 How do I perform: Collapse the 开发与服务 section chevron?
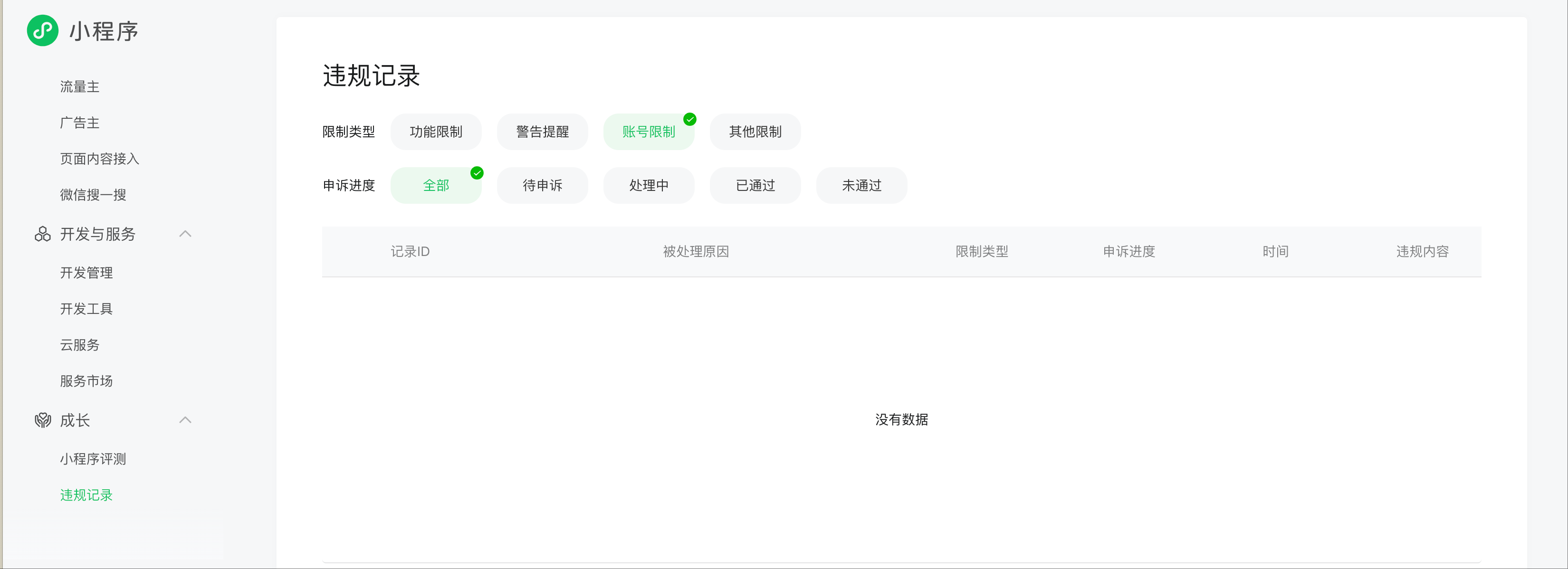[186, 234]
